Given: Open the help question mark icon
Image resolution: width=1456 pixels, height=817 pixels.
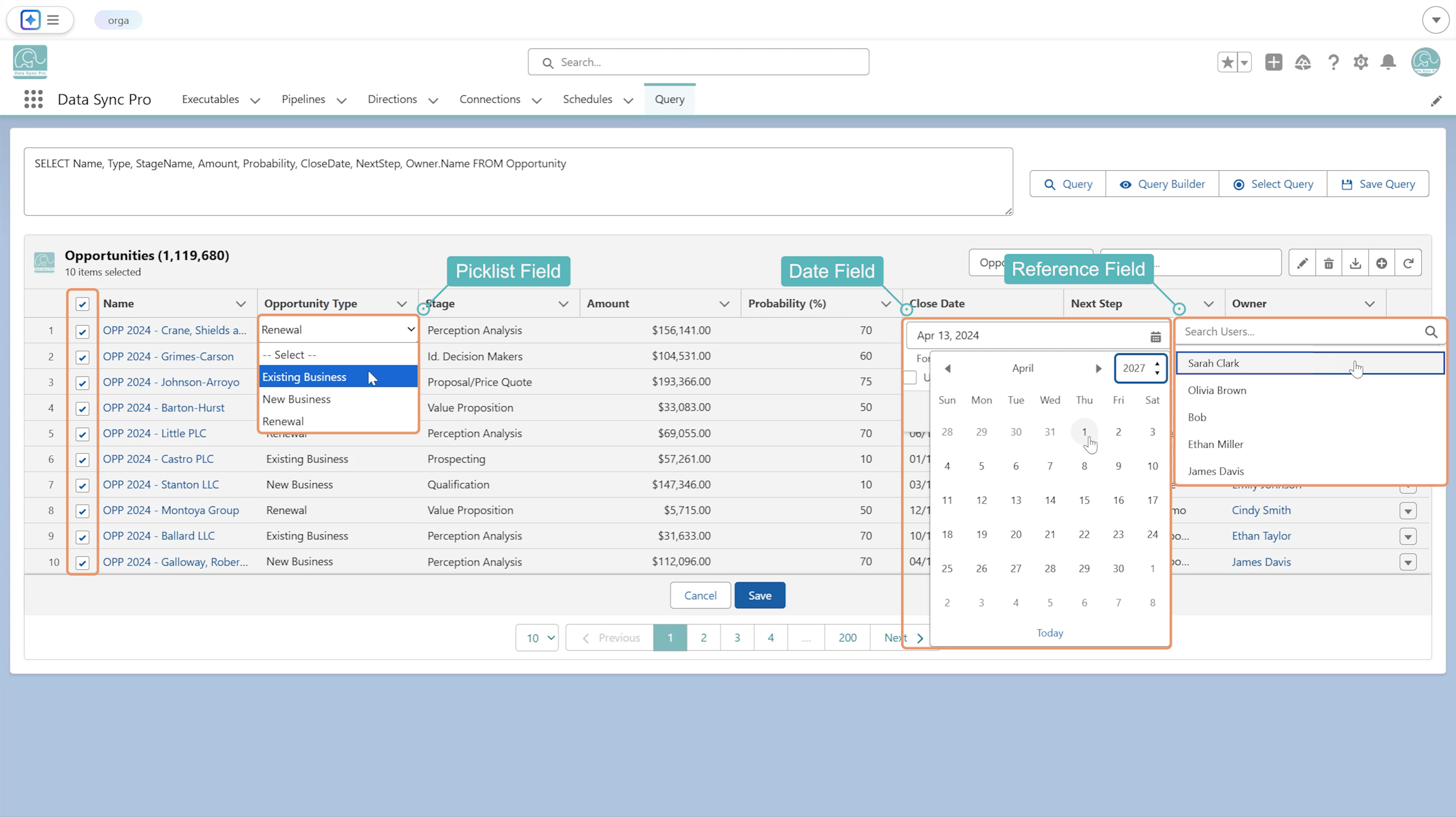Looking at the screenshot, I should 1333,62.
